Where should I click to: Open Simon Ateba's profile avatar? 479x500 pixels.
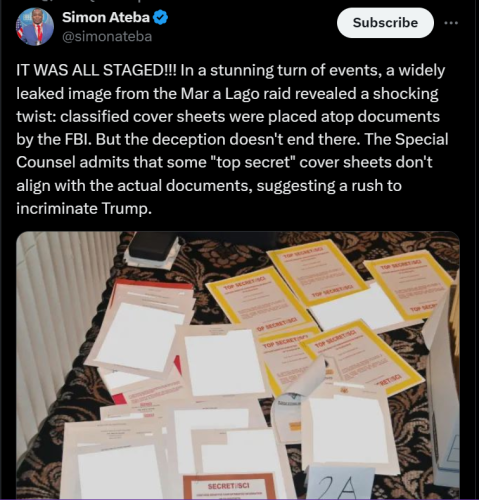click(x=35, y=27)
